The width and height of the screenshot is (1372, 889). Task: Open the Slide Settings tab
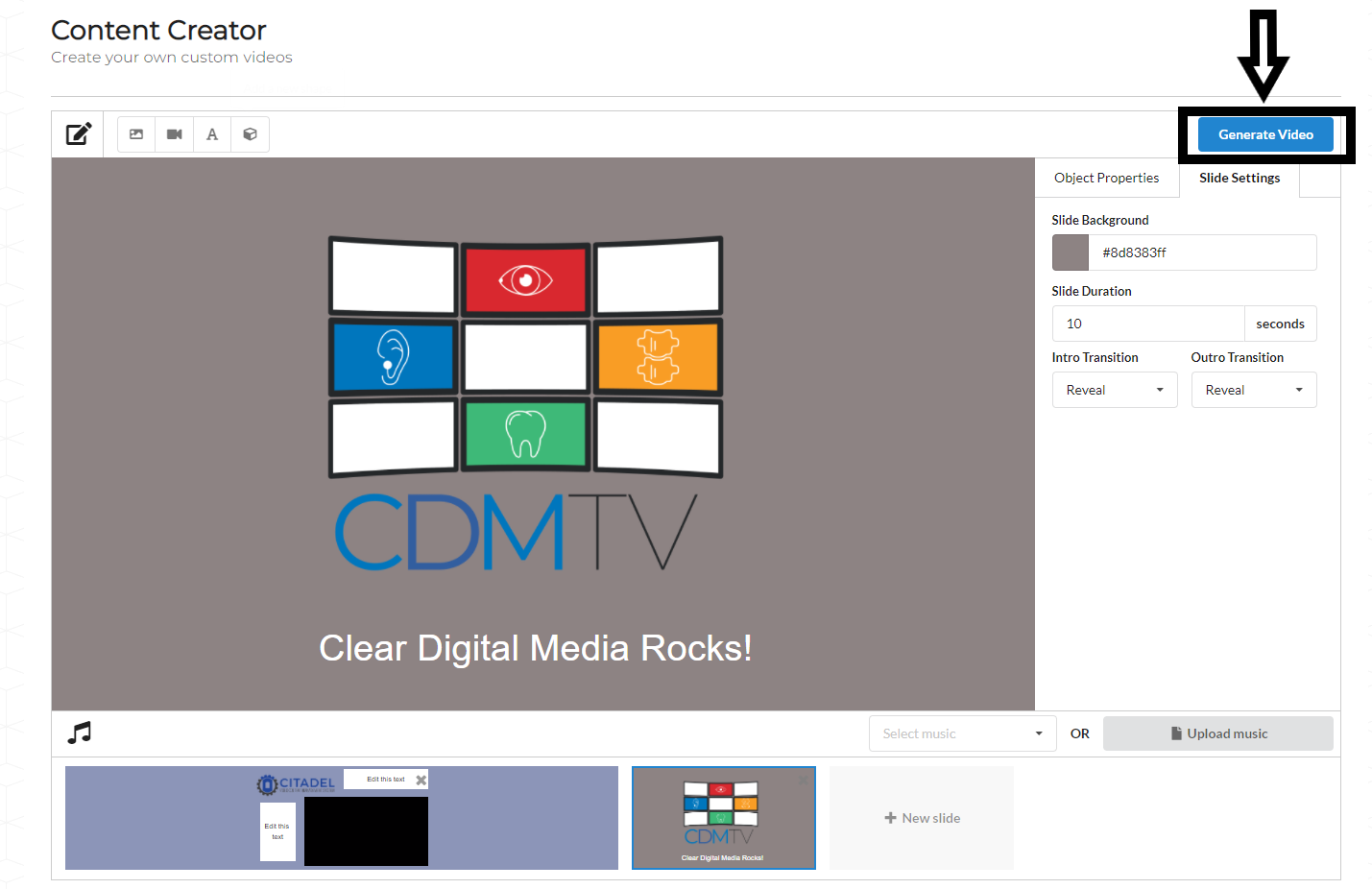point(1240,178)
